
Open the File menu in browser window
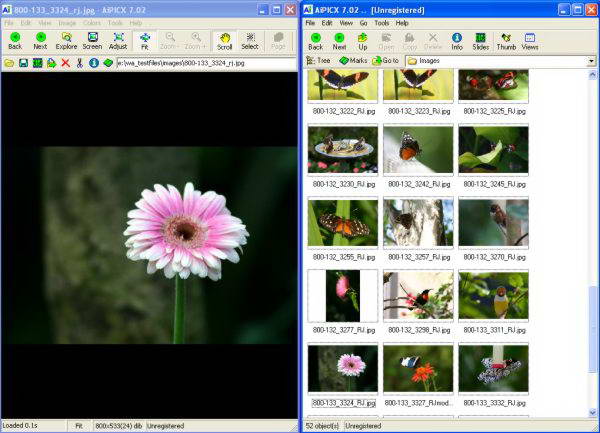pos(310,23)
